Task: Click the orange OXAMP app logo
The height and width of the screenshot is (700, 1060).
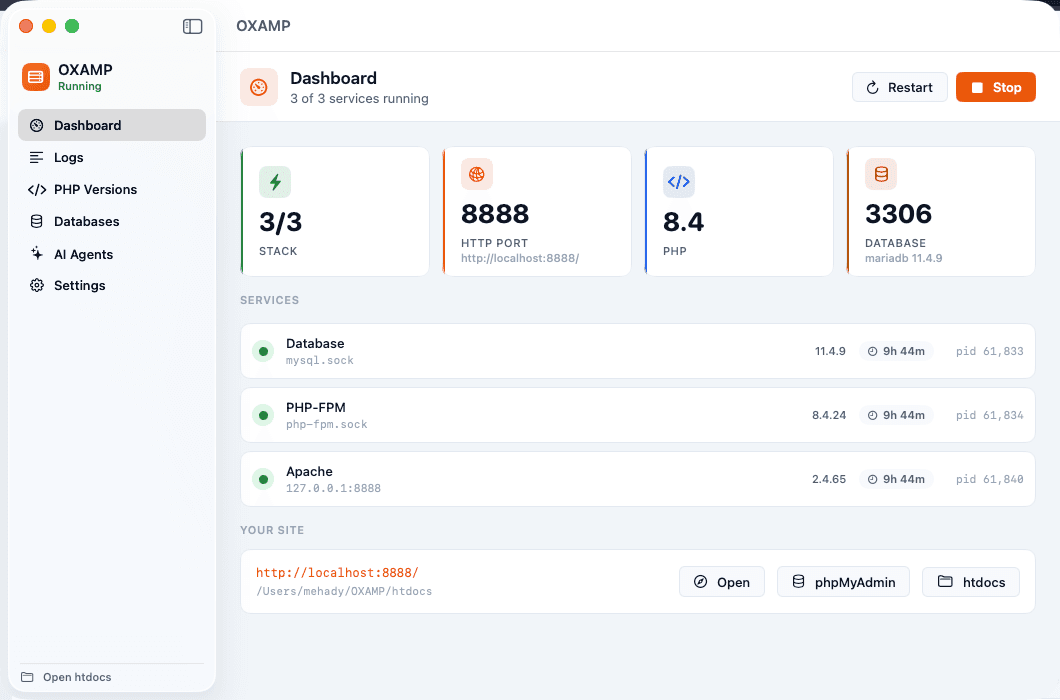Action: (36, 77)
